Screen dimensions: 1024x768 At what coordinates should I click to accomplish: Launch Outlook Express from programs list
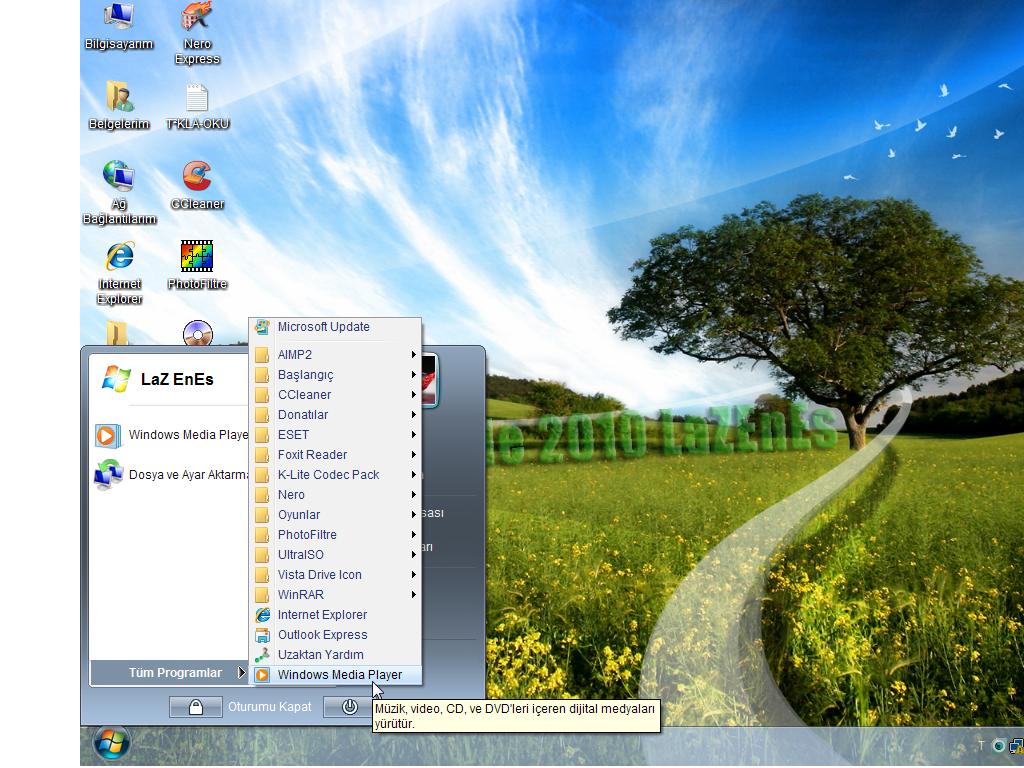[336, 635]
